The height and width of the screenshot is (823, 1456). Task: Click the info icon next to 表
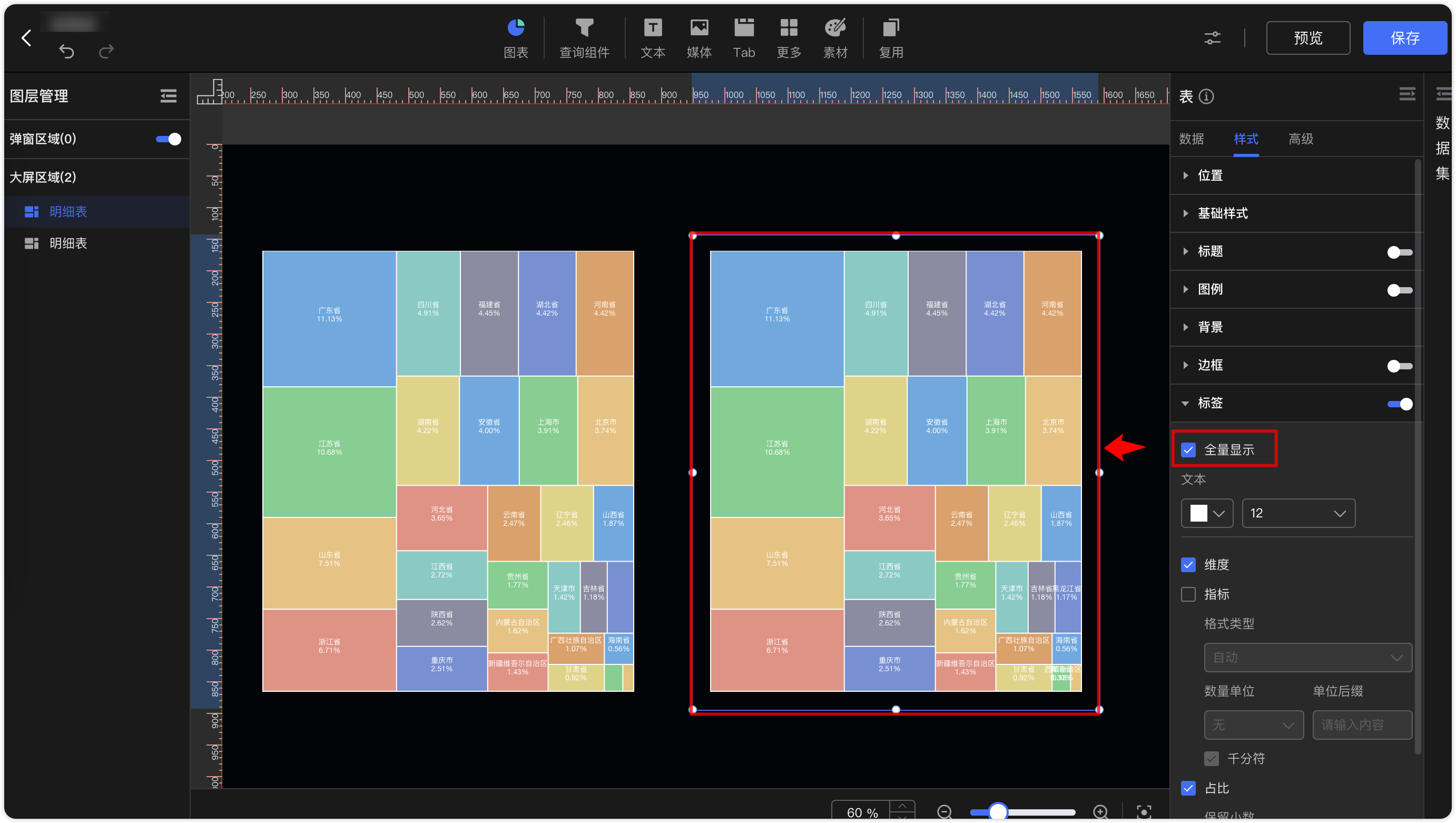[x=1206, y=96]
